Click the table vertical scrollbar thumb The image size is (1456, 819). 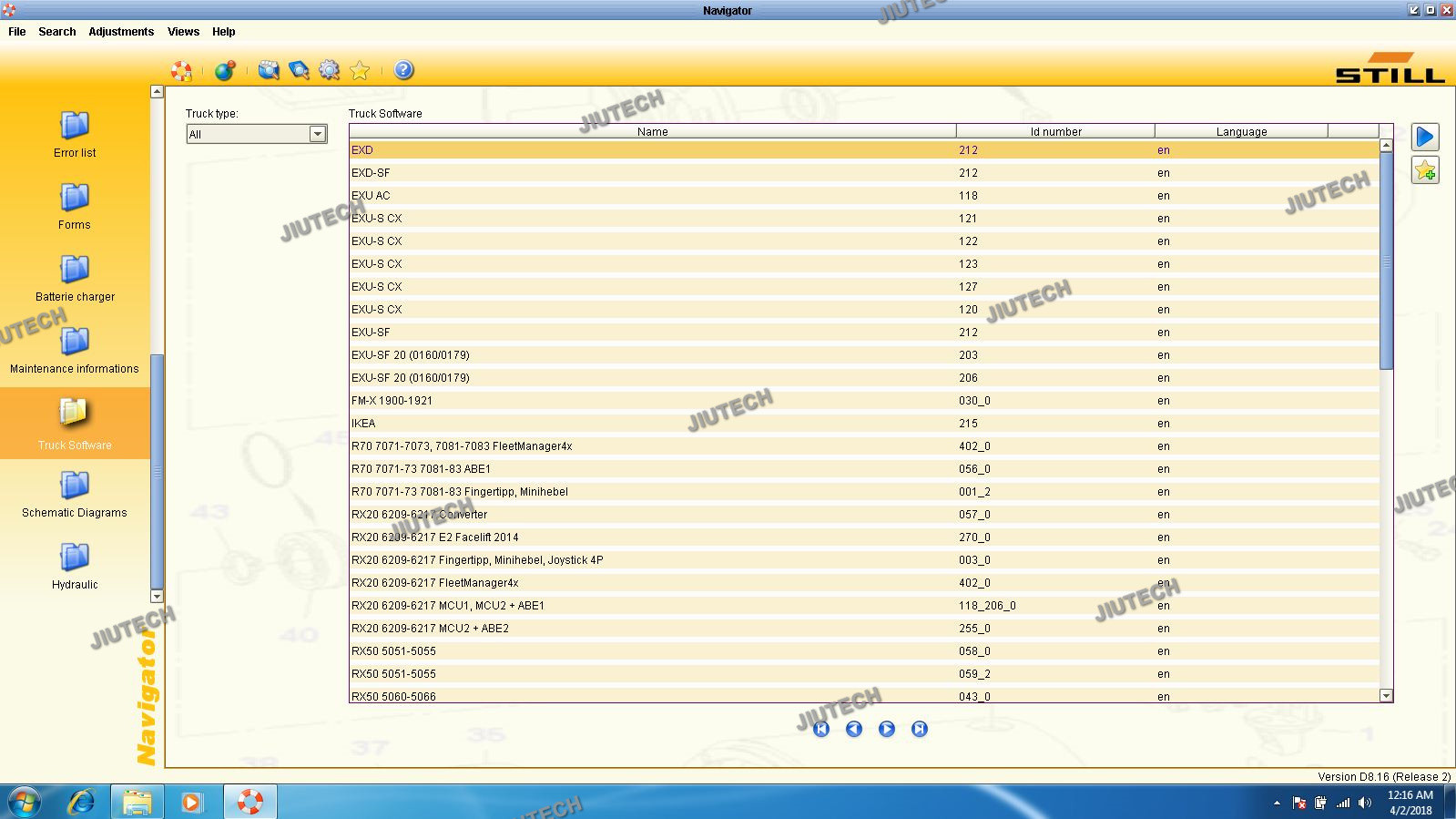click(1386, 261)
